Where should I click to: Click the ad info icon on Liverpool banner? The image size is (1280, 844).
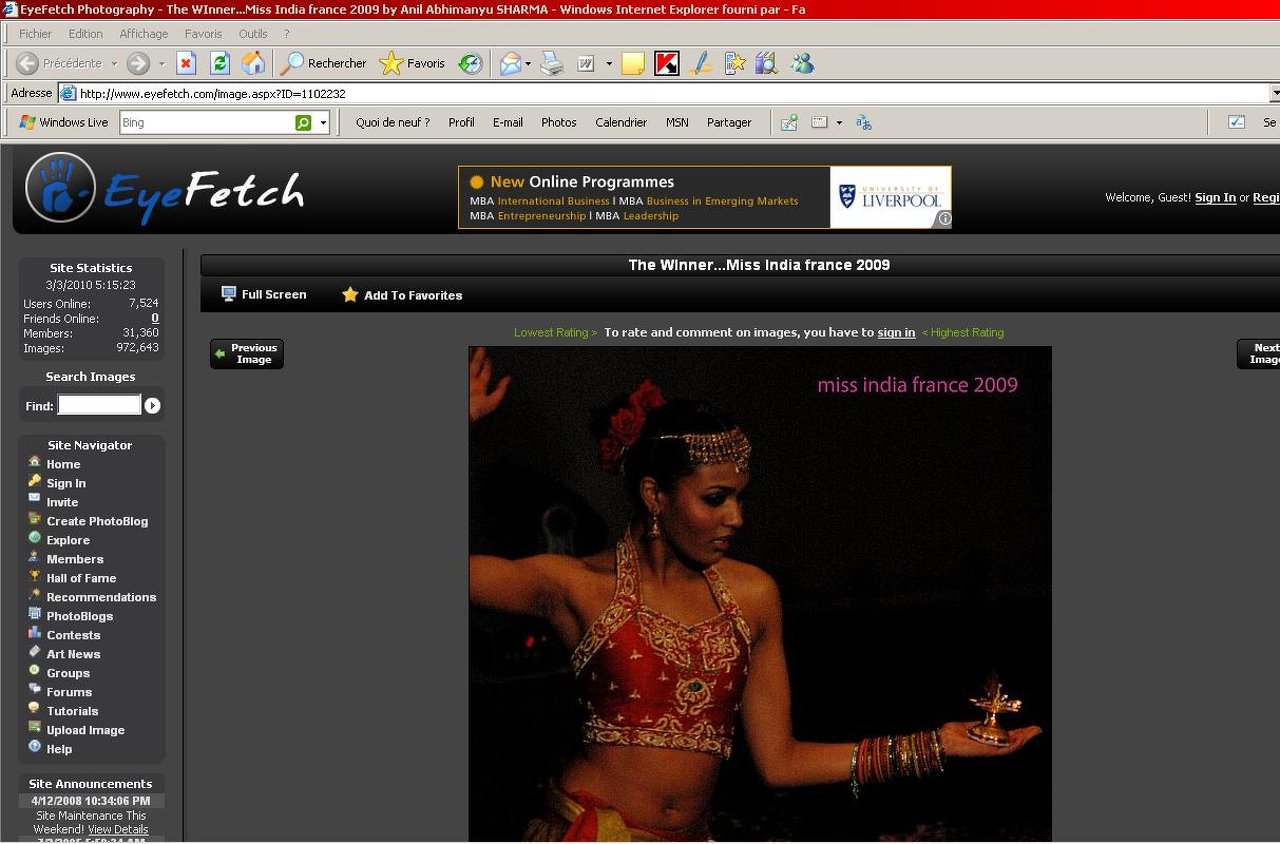tap(942, 219)
